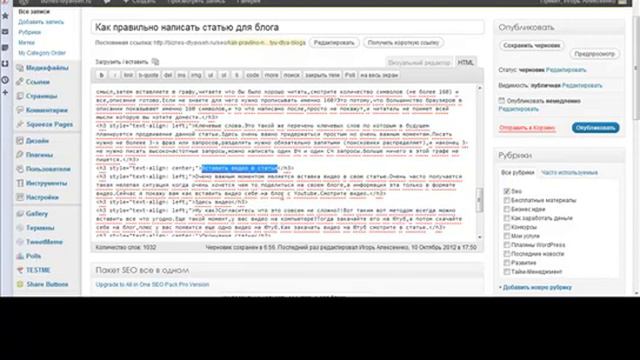Switch to the HTML editor tab
The height and width of the screenshot is (360, 640).
click(466, 62)
